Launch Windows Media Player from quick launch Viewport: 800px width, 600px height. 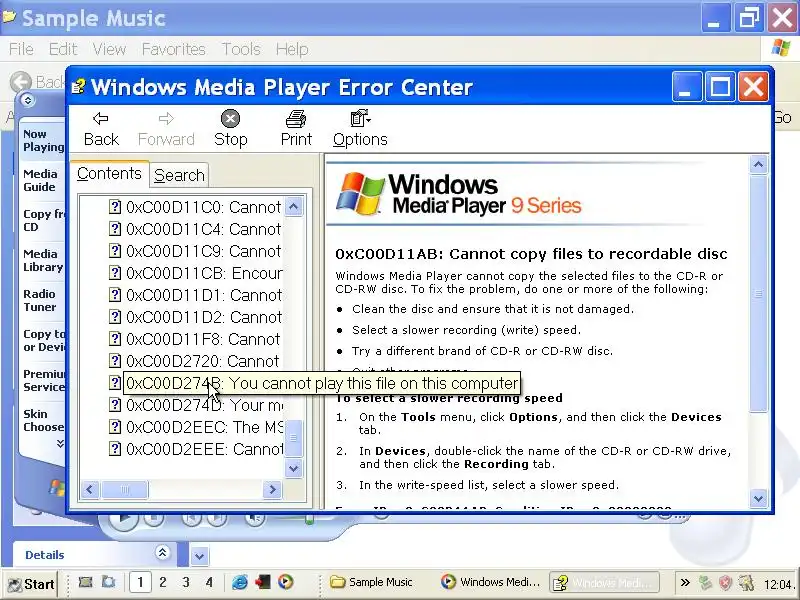click(286, 582)
